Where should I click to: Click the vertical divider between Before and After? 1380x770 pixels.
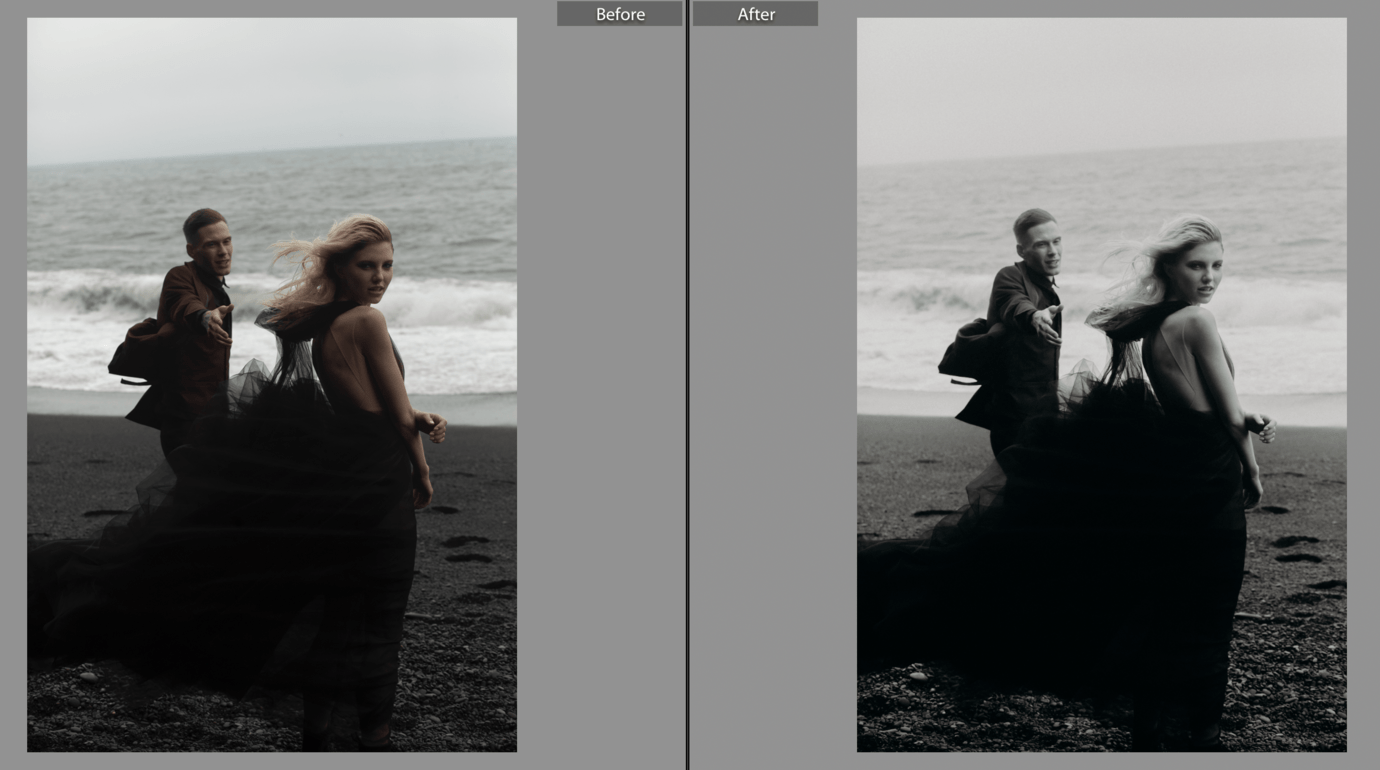(687, 400)
